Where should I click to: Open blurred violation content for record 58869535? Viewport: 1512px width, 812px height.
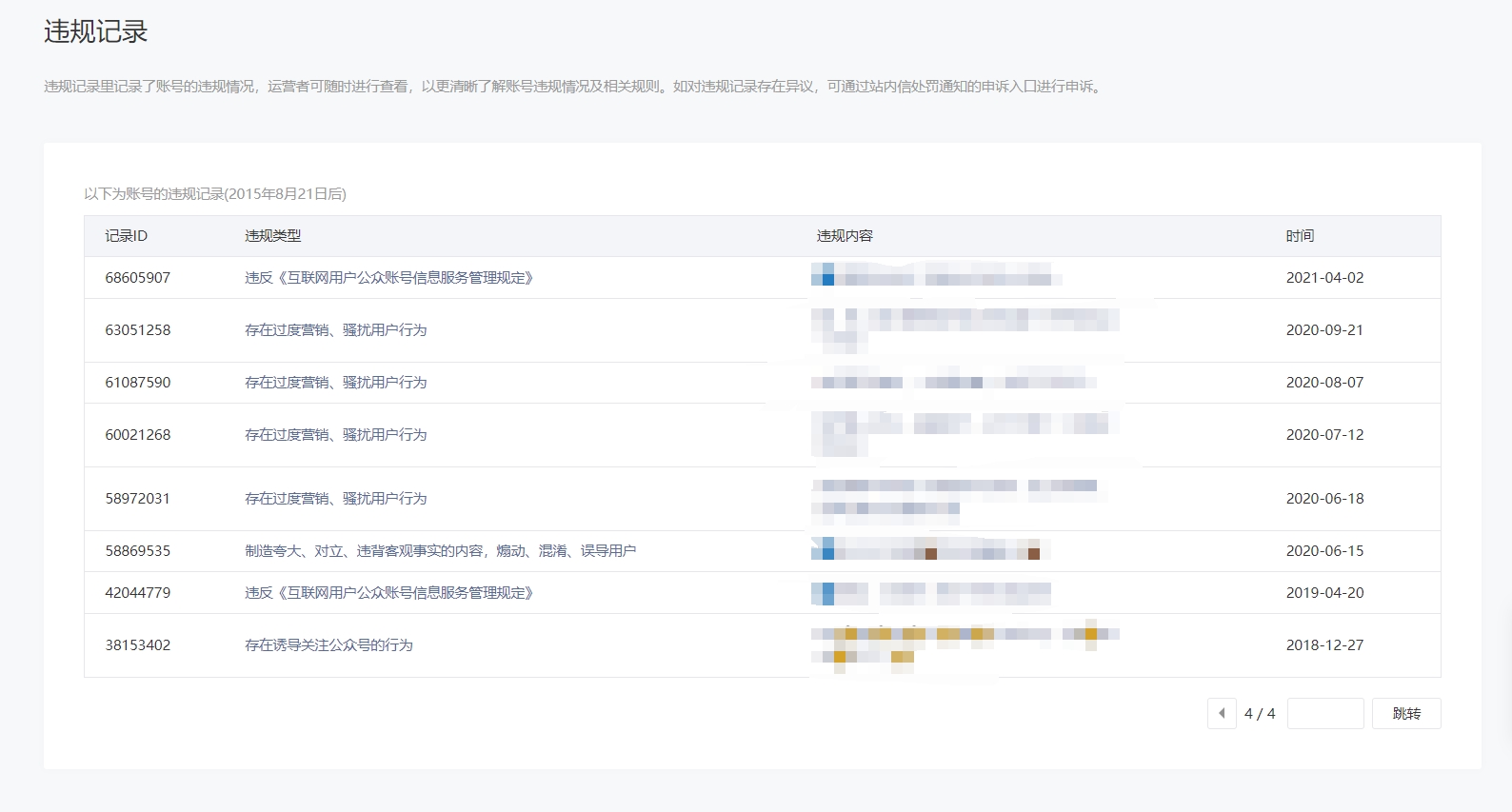tap(931, 549)
